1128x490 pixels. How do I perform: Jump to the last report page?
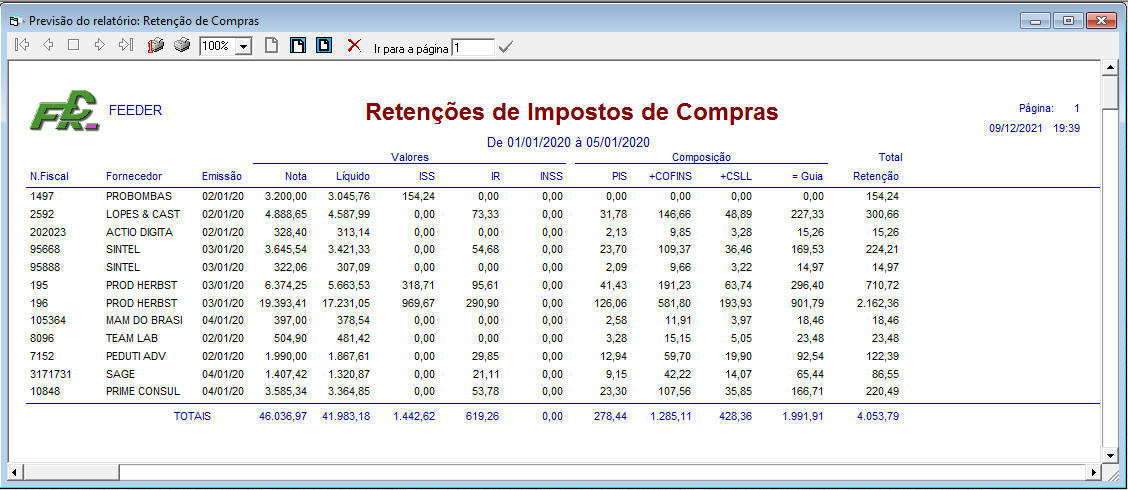coord(125,45)
